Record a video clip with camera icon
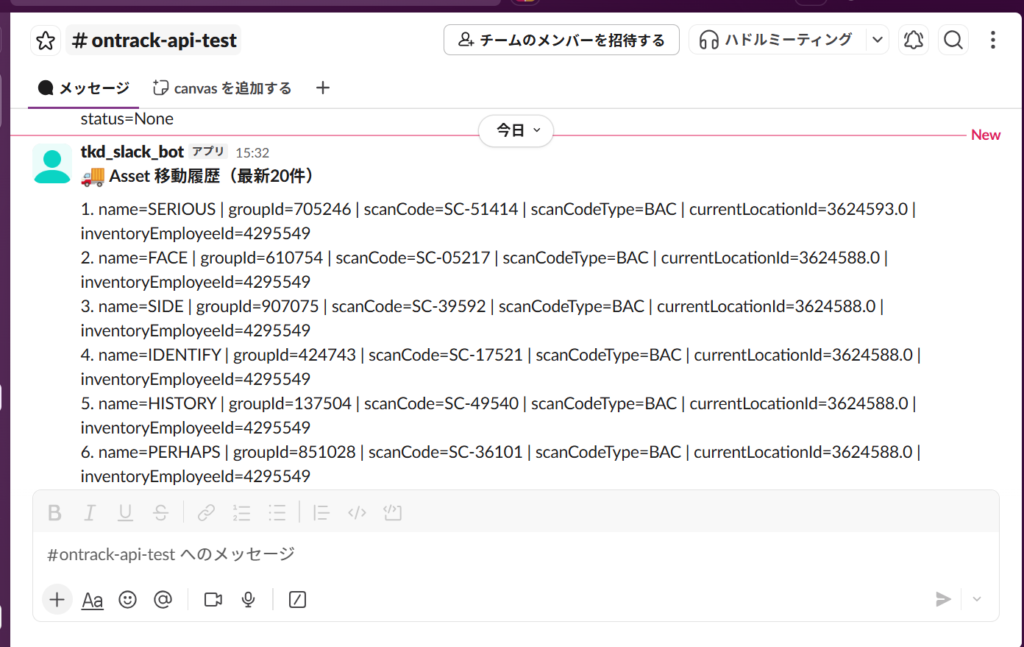 tap(212, 599)
